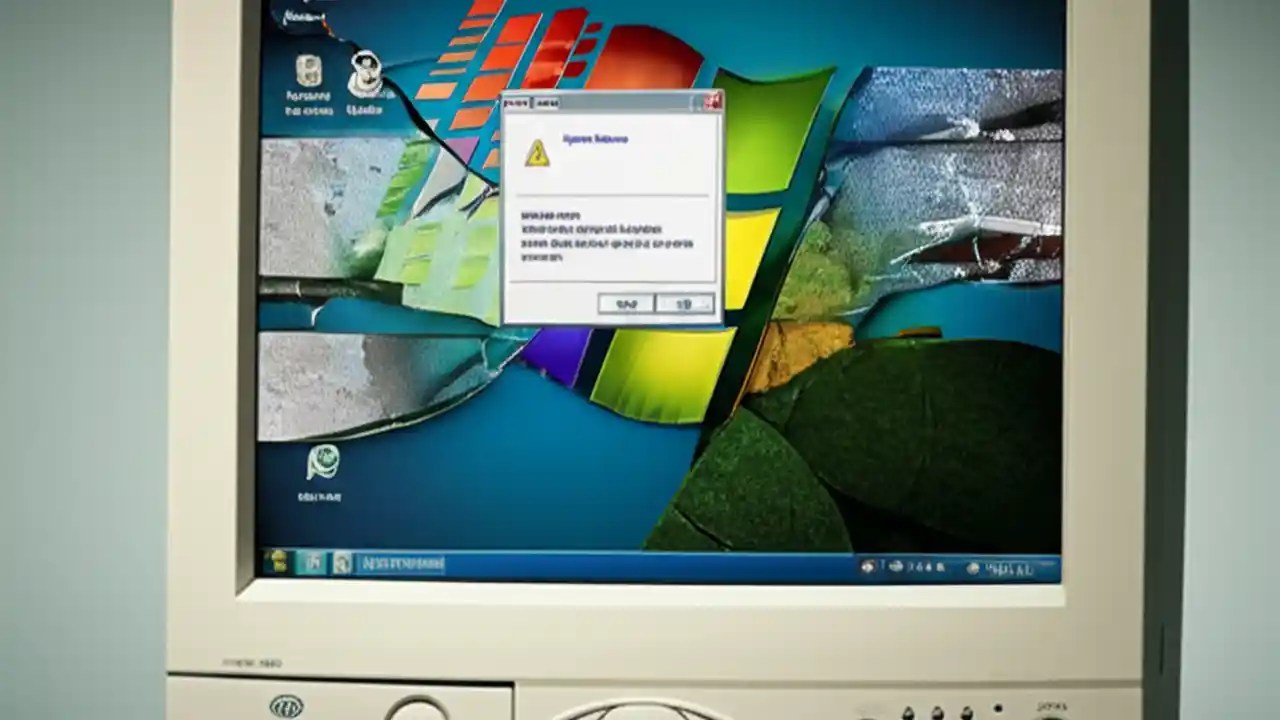Click the warning triangle icon in the dialog
The height and width of the screenshot is (720, 1280).
pyautogui.click(x=537, y=155)
